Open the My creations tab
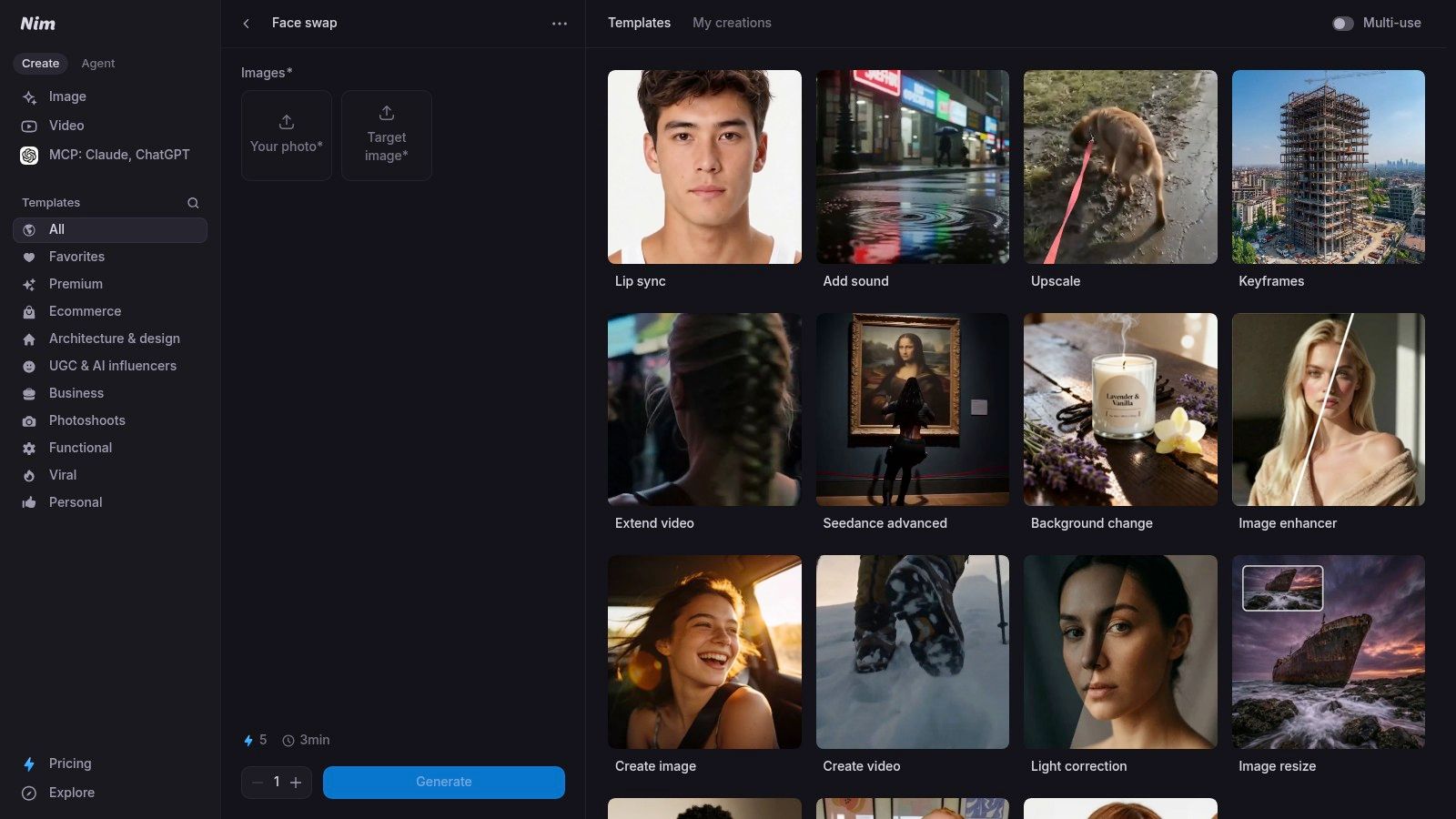 (732, 23)
